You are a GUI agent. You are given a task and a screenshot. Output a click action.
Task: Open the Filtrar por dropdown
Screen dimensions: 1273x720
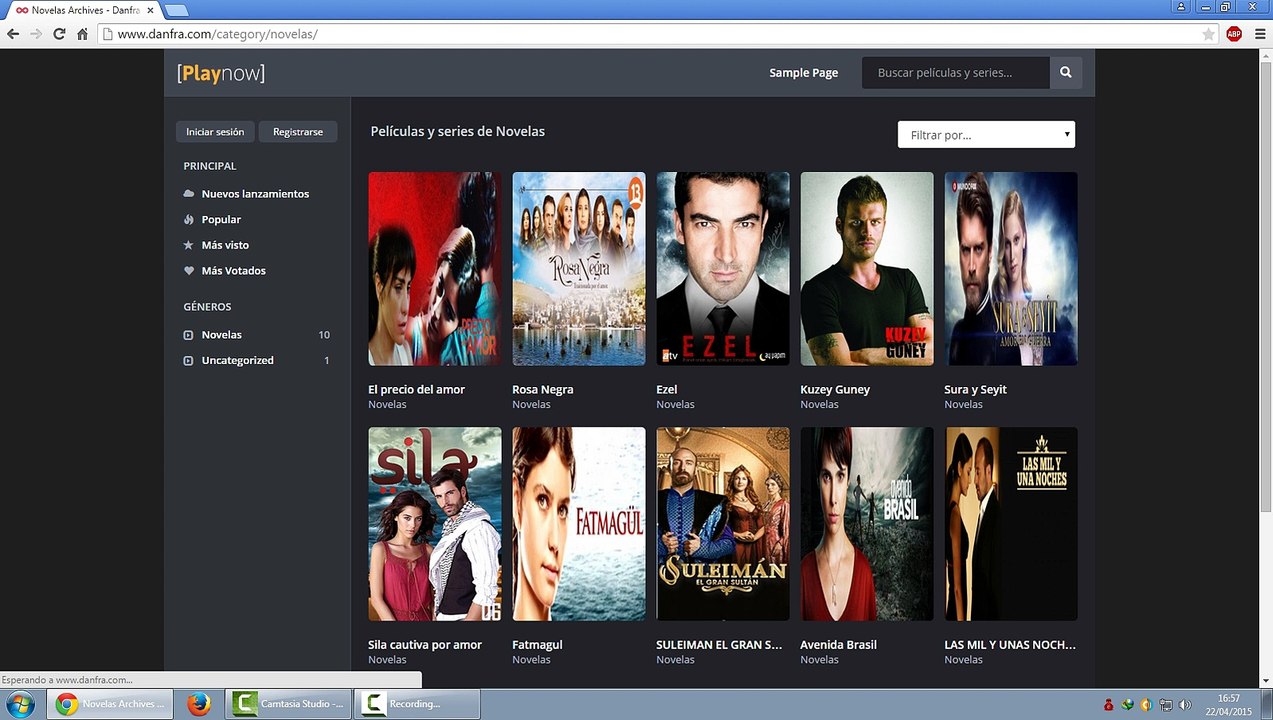tap(986, 135)
